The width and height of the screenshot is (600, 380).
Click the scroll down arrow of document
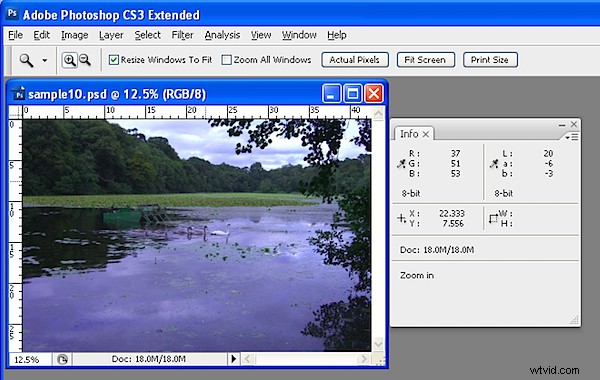(x=378, y=344)
